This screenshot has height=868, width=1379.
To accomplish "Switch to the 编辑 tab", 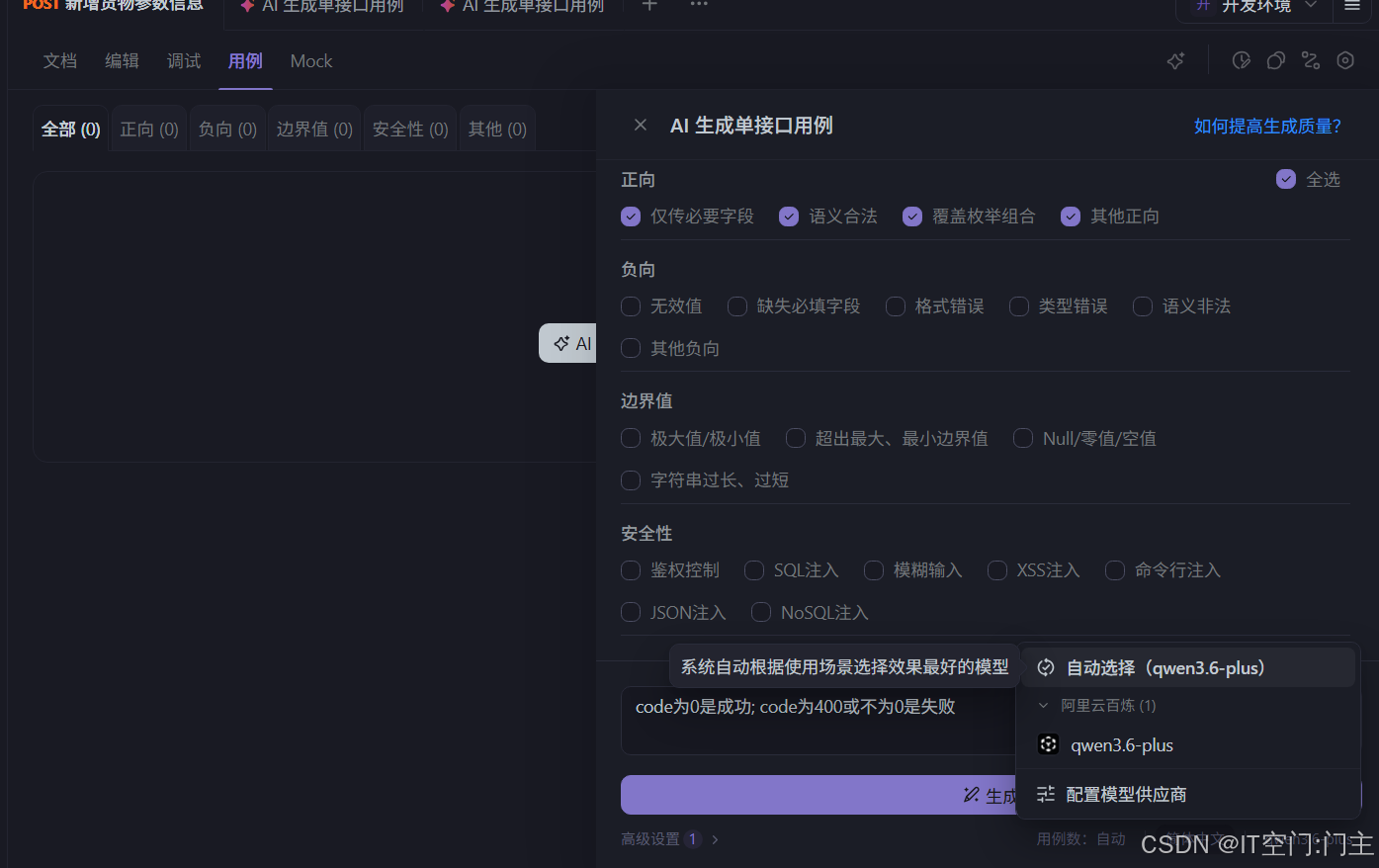I will [123, 61].
